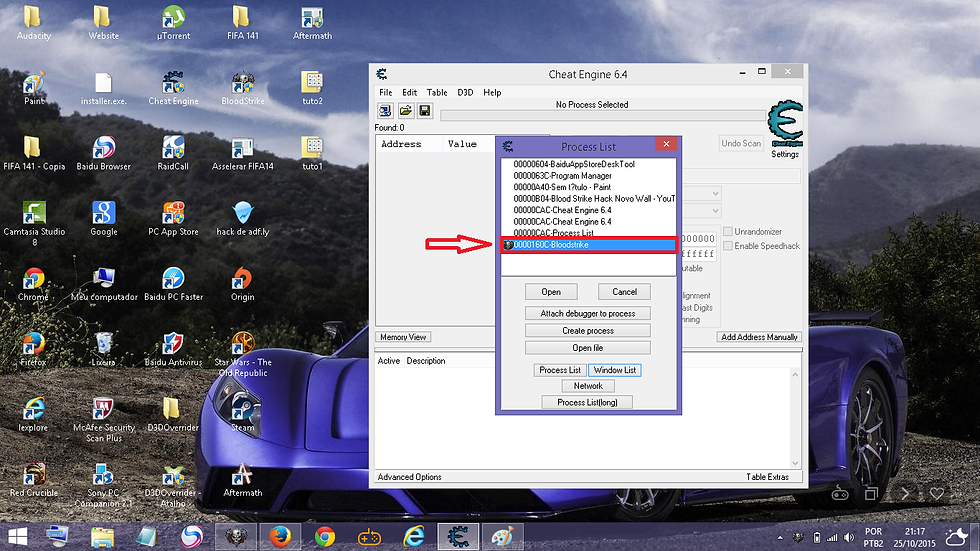Switch to Process List view button
Viewport: 980px width, 551px height.
point(560,370)
